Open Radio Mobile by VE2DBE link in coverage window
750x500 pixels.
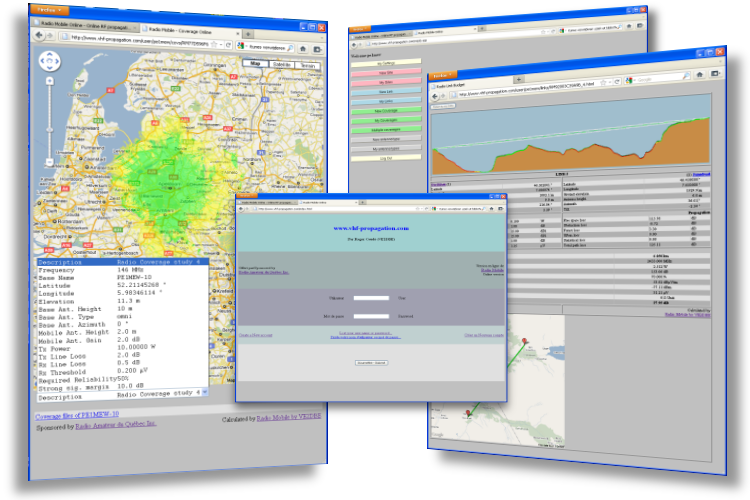pos(289,417)
